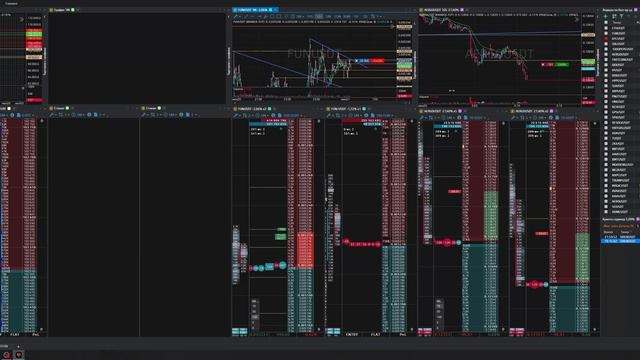Screen dimensions: 640x360
Task: Click the filter funnel icon in the watchlist
Action: tap(622, 16)
